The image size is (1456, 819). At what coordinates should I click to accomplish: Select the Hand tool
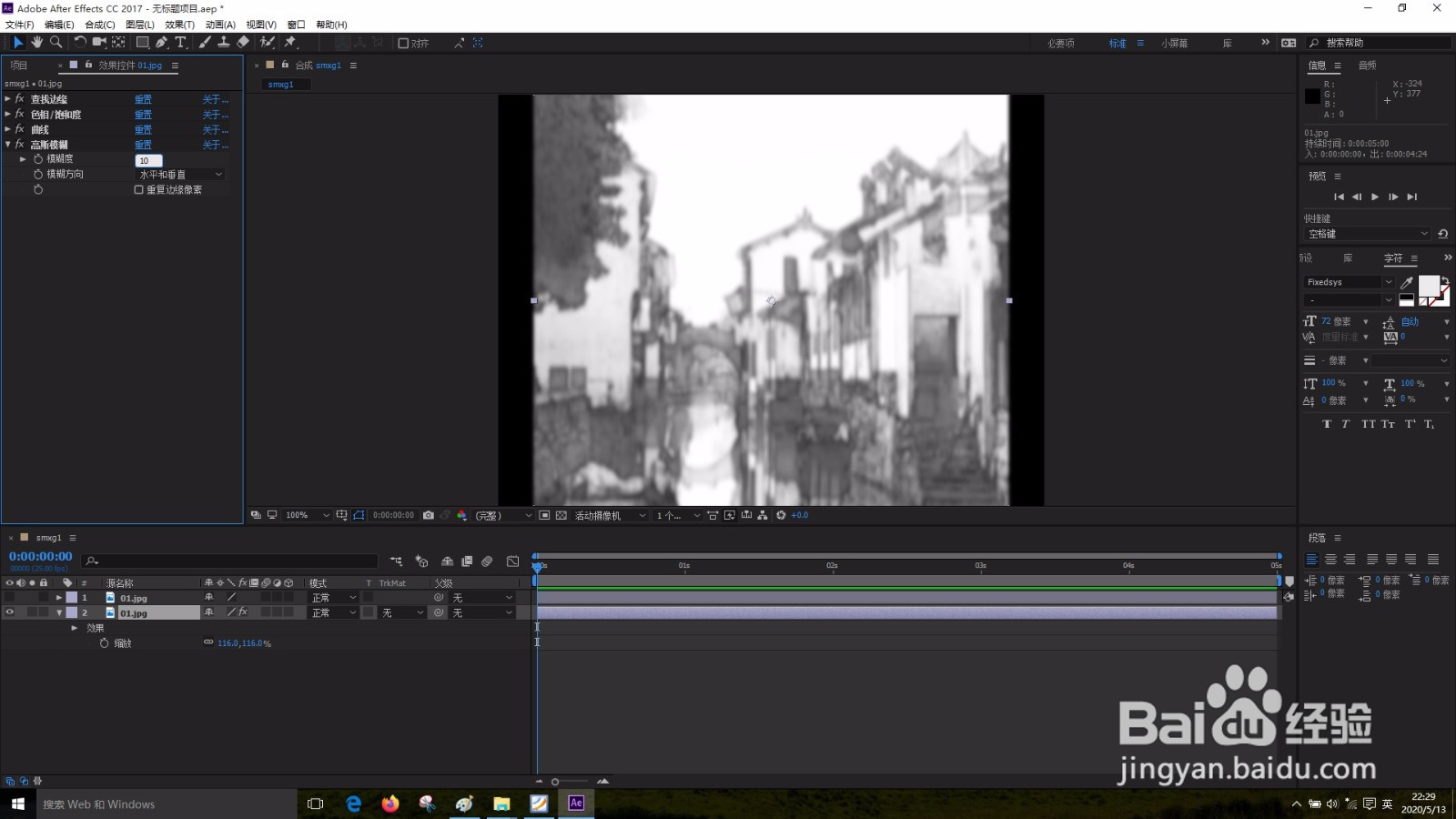37,42
